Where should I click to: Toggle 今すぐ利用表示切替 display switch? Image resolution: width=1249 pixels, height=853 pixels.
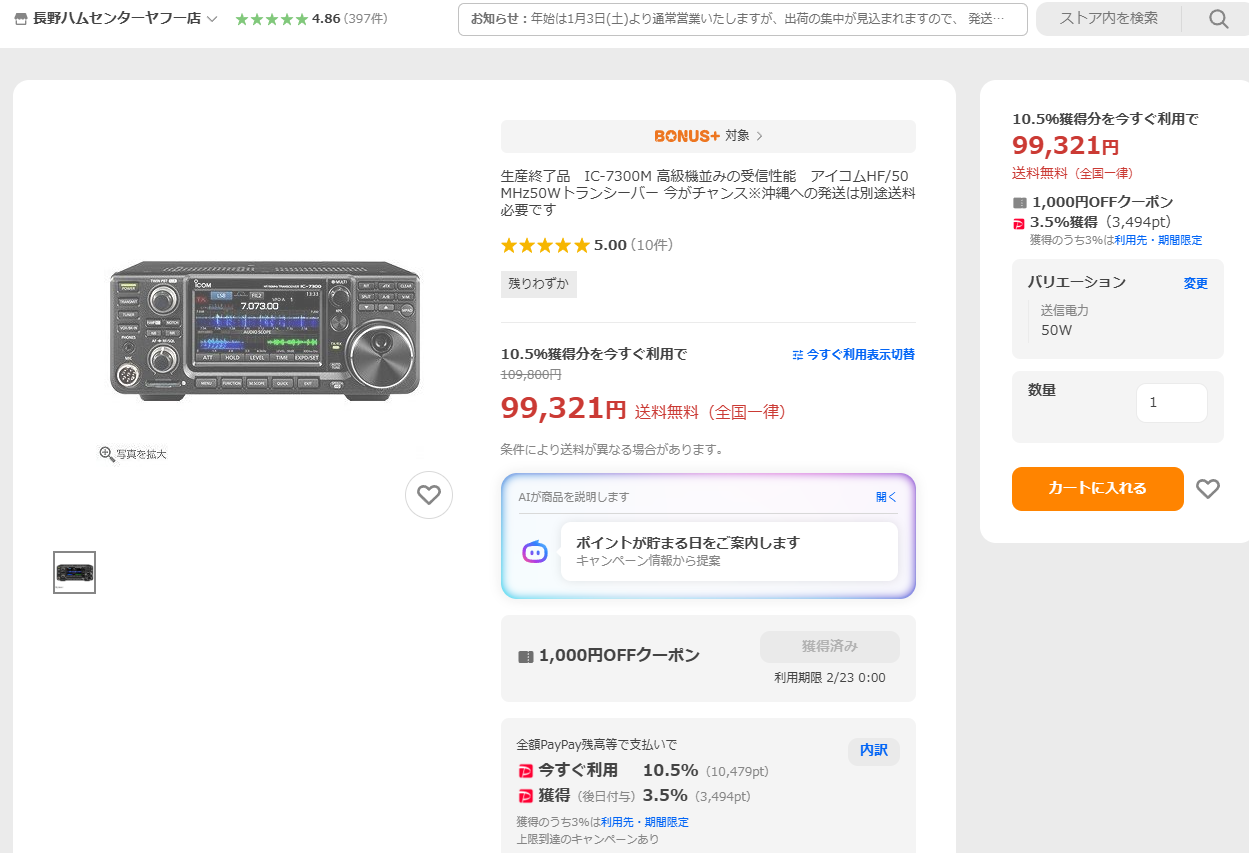(x=852, y=354)
